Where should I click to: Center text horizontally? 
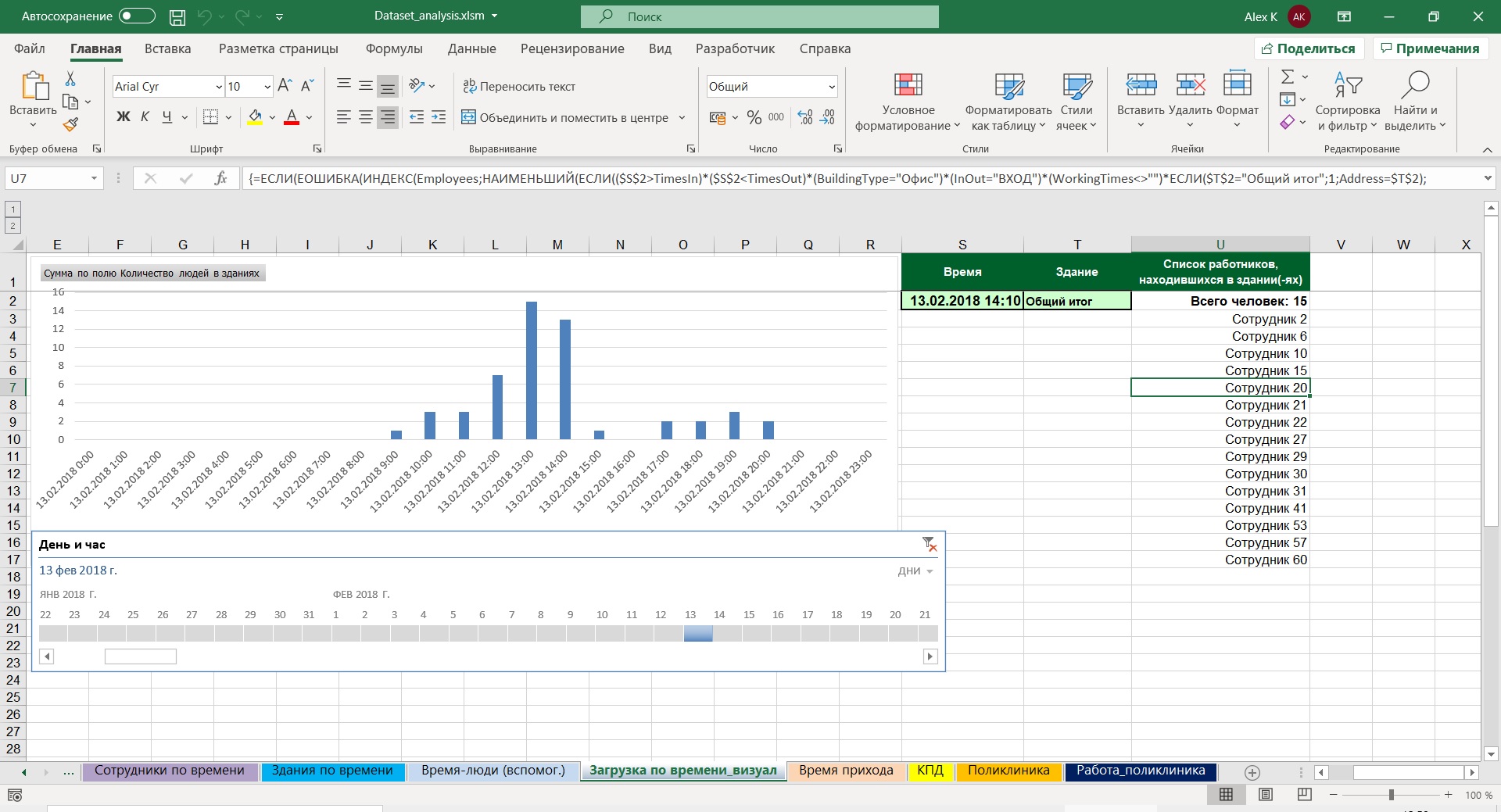pyautogui.click(x=365, y=117)
